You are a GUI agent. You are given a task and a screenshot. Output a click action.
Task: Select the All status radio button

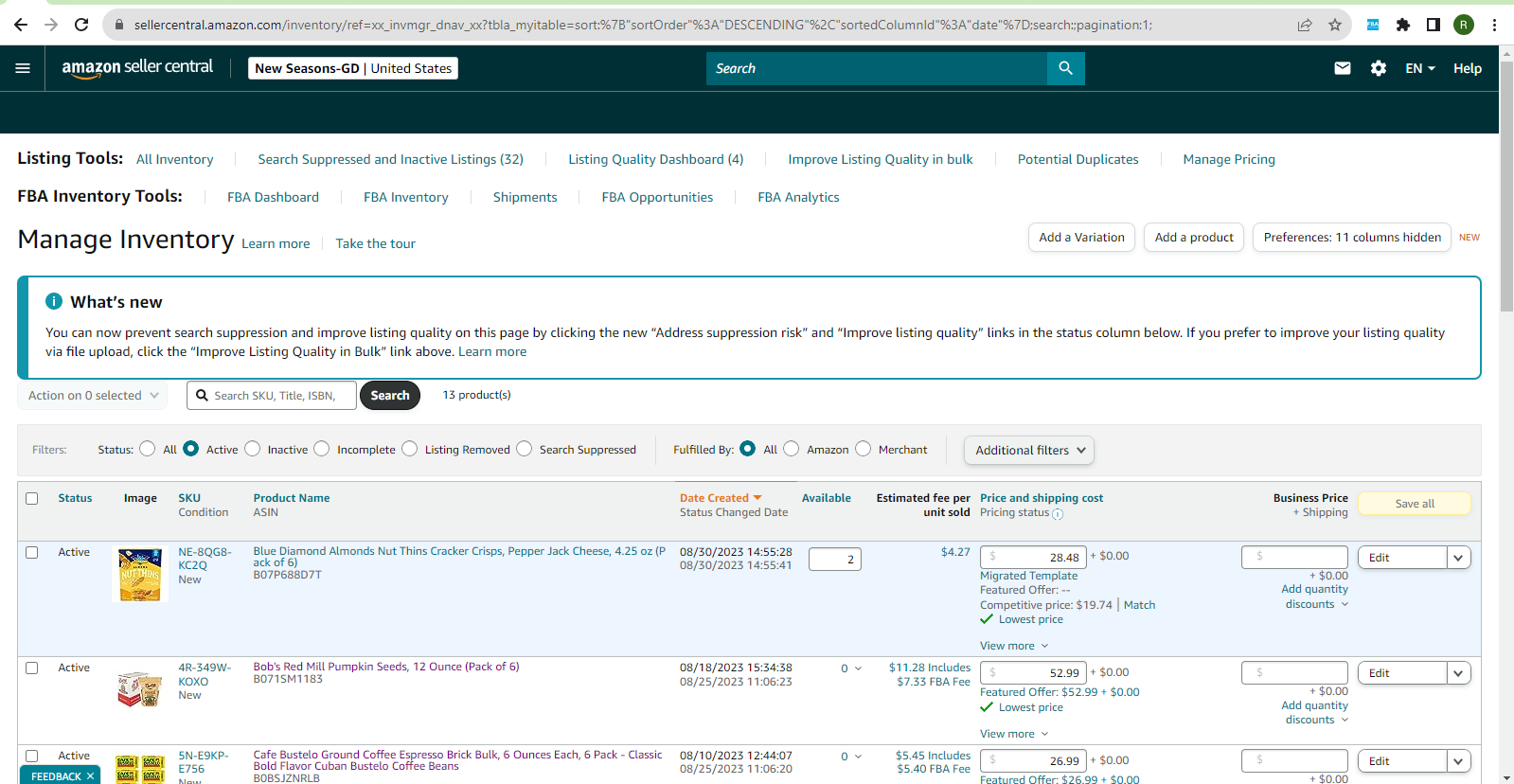(x=147, y=449)
